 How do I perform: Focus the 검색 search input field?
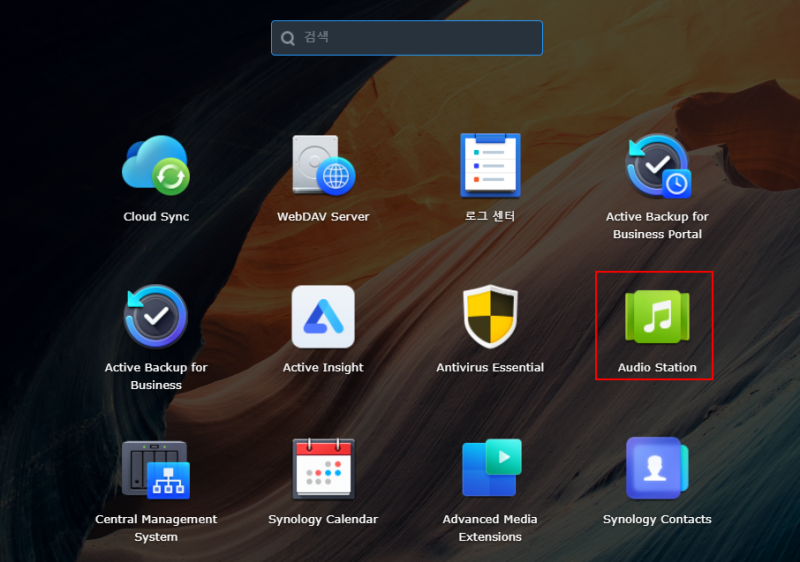(407, 38)
